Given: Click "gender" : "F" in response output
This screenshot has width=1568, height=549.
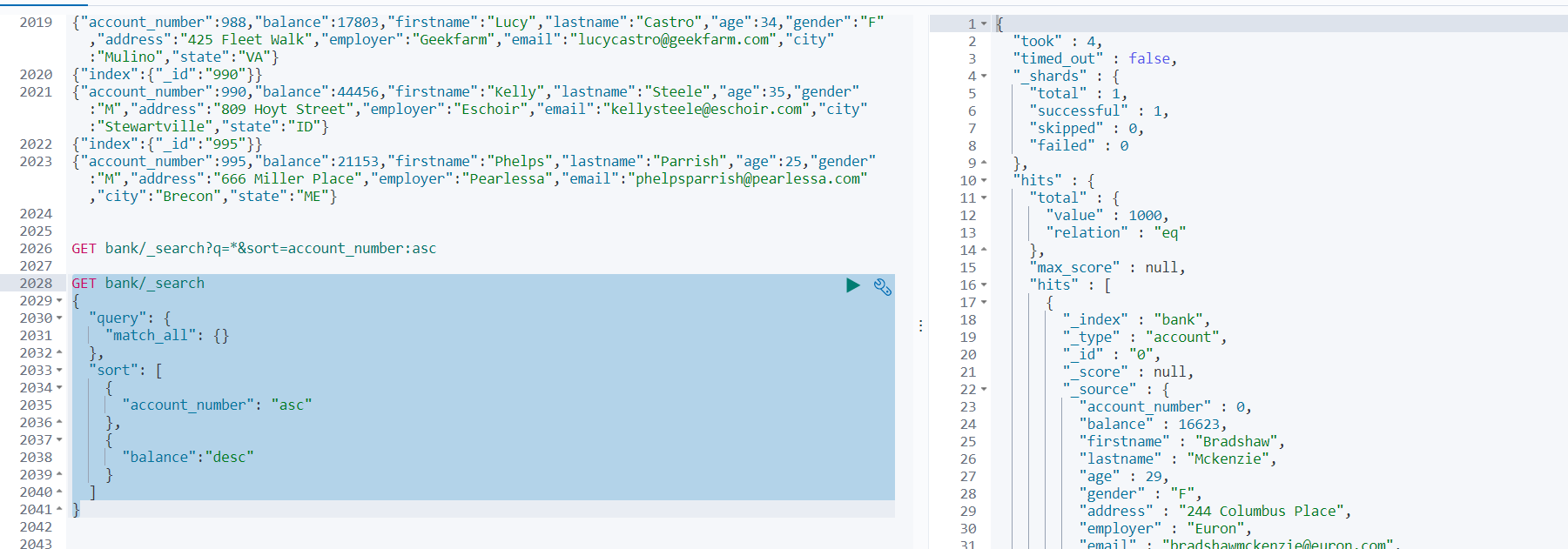Looking at the screenshot, I should coord(1141,494).
